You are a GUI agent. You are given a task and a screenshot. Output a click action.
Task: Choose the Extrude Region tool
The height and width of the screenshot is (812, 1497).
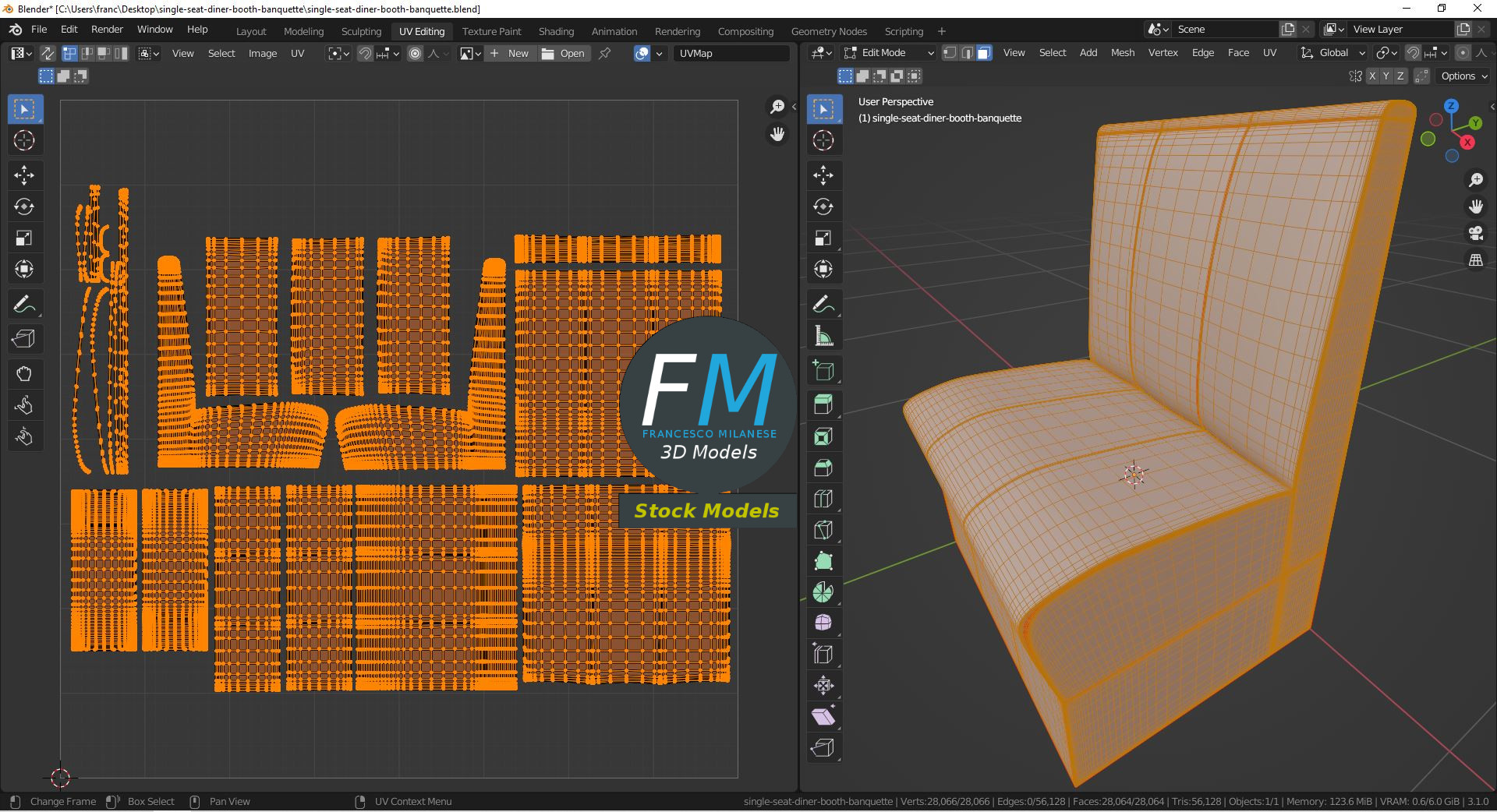pyautogui.click(x=823, y=404)
